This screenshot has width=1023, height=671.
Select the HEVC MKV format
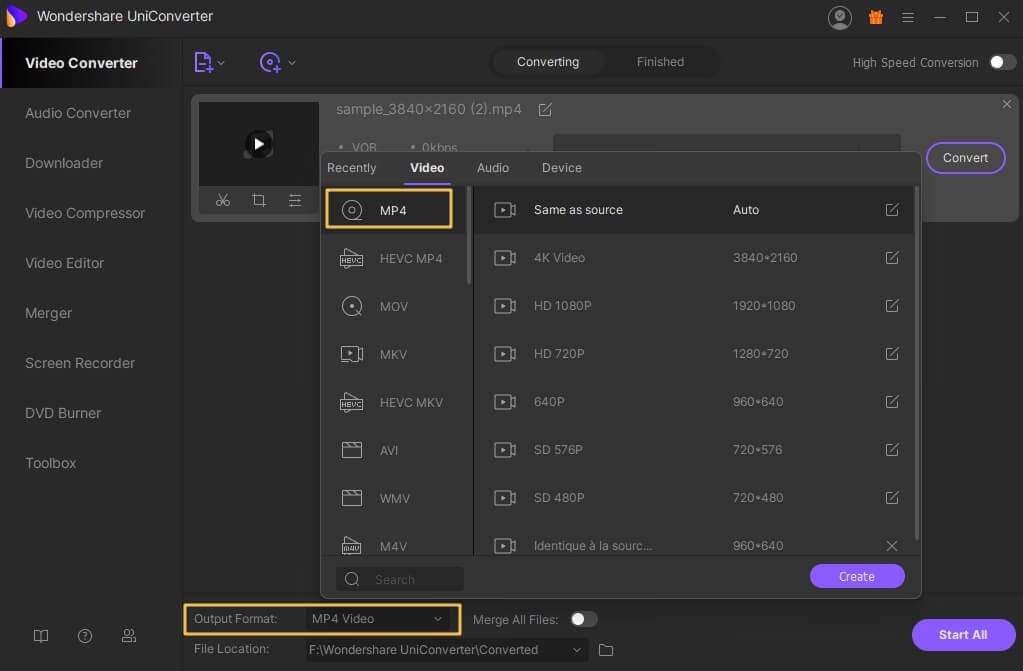coord(395,402)
